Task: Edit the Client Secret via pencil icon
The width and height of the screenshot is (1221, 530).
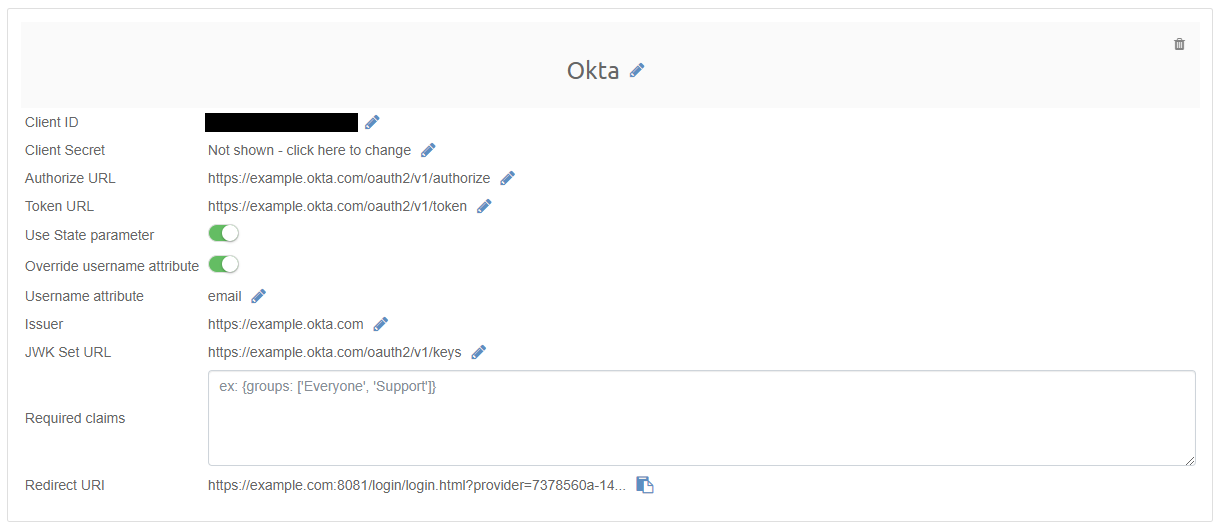Action: [428, 150]
